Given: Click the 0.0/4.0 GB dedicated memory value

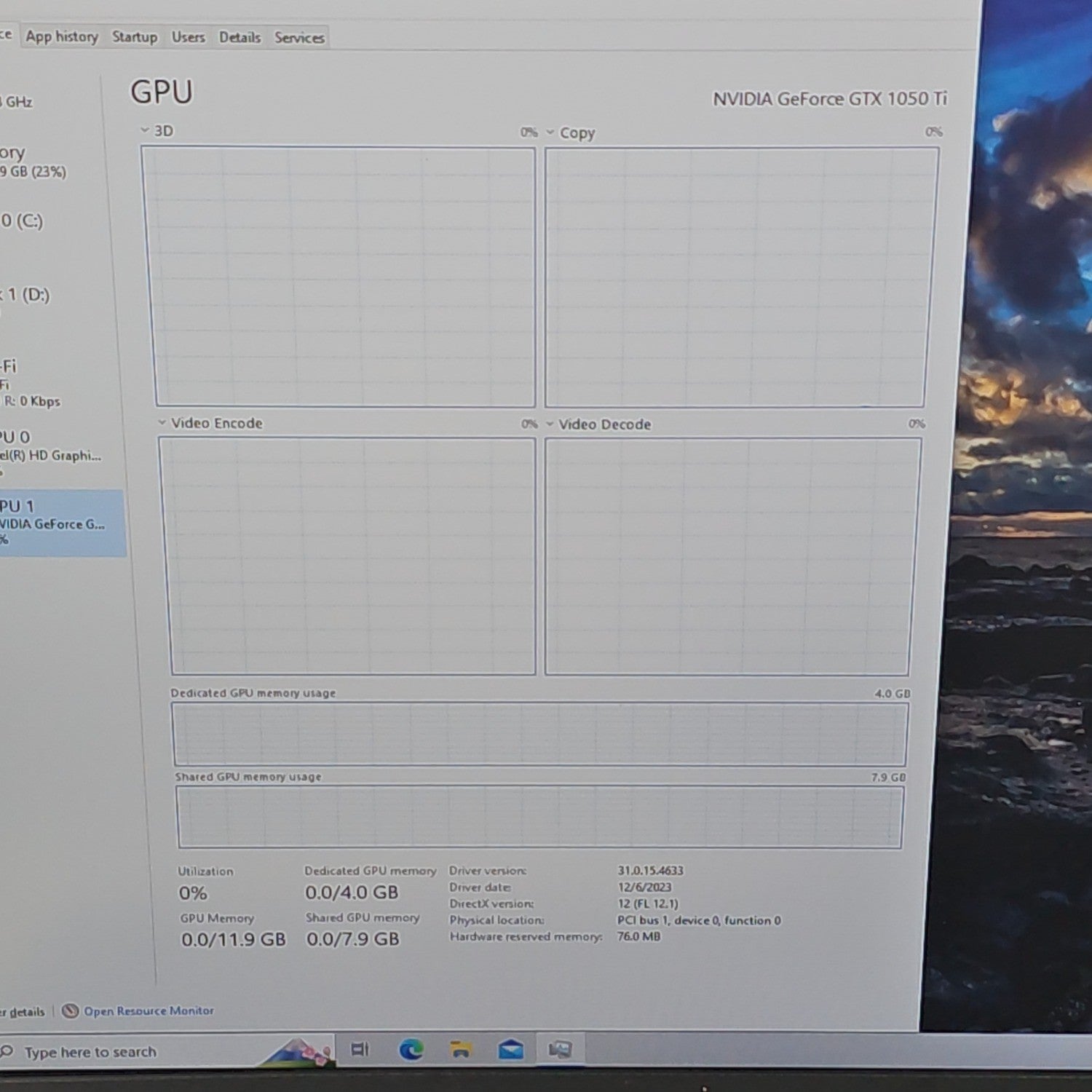Looking at the screenshot, I should point(352,893).
